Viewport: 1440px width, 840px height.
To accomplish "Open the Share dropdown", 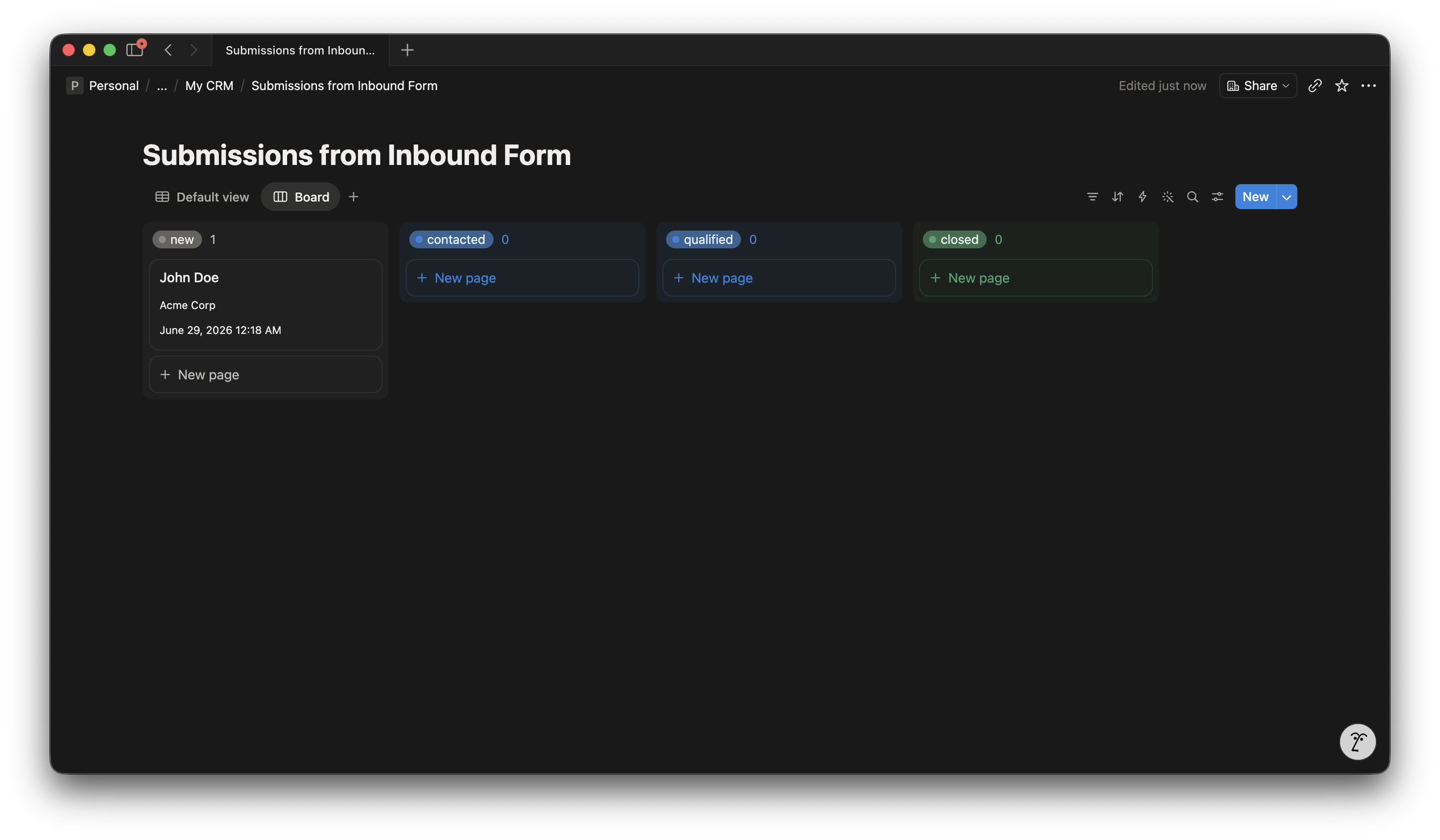I will pyautogui.click(x=1258, y=86).
